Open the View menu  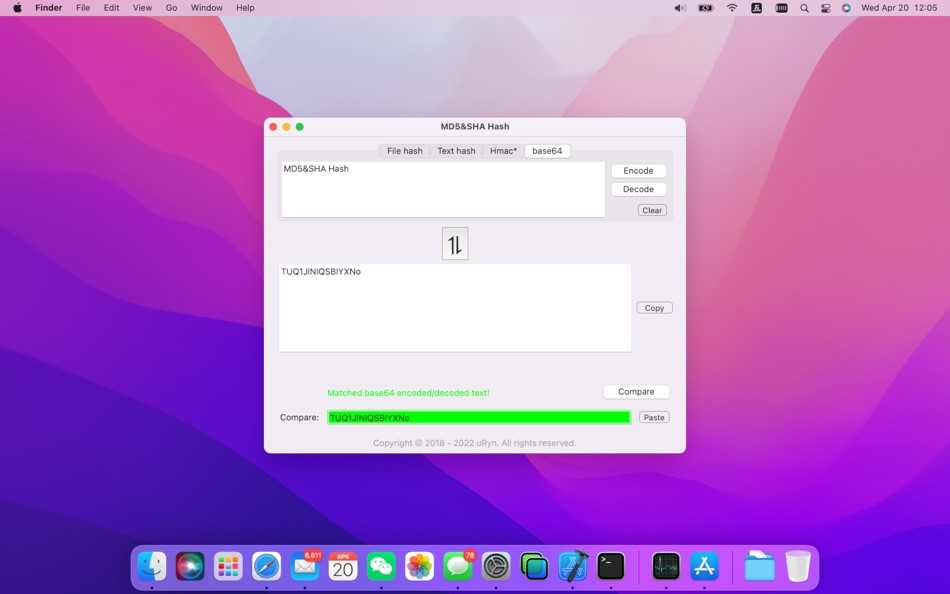[x=142, y=8]
